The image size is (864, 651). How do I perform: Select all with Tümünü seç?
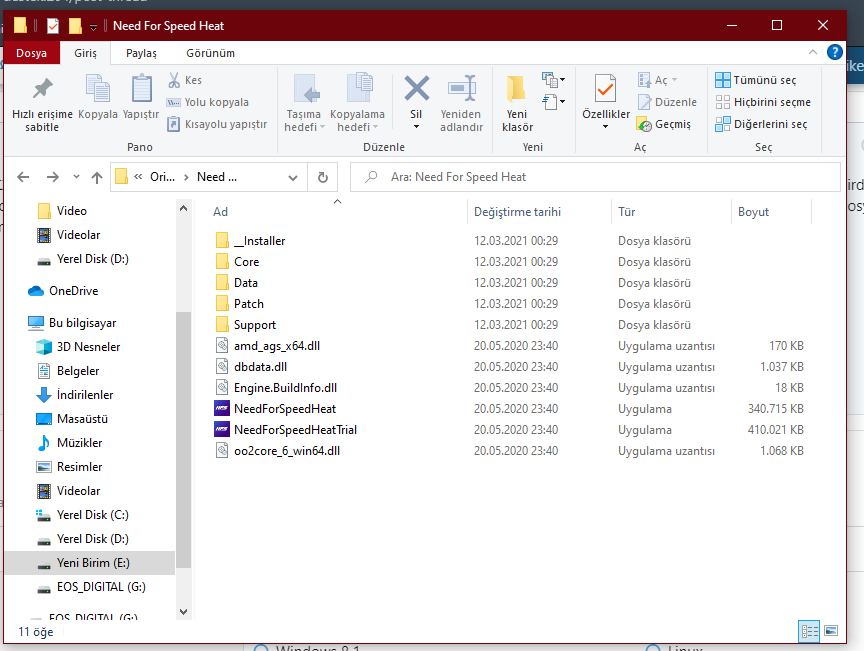(755, 80)
